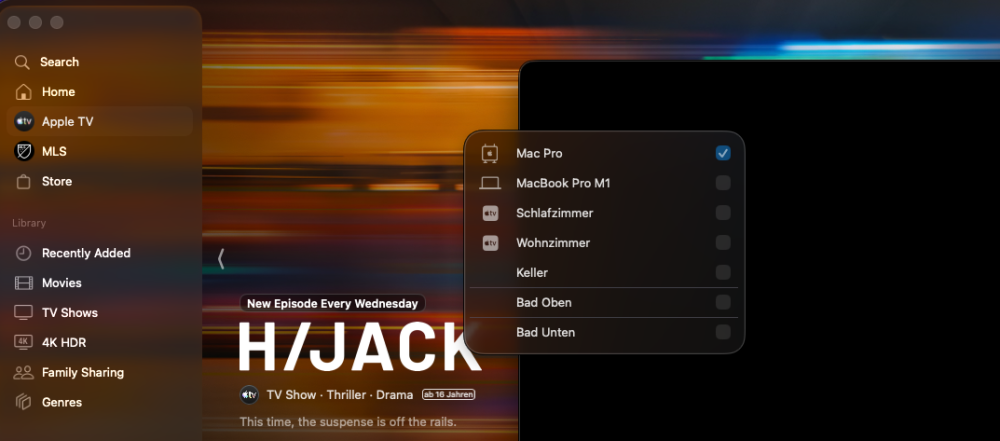Screen dimensions: 1000x441
Task: Click the Store bag icon
Action: (24, 181)
